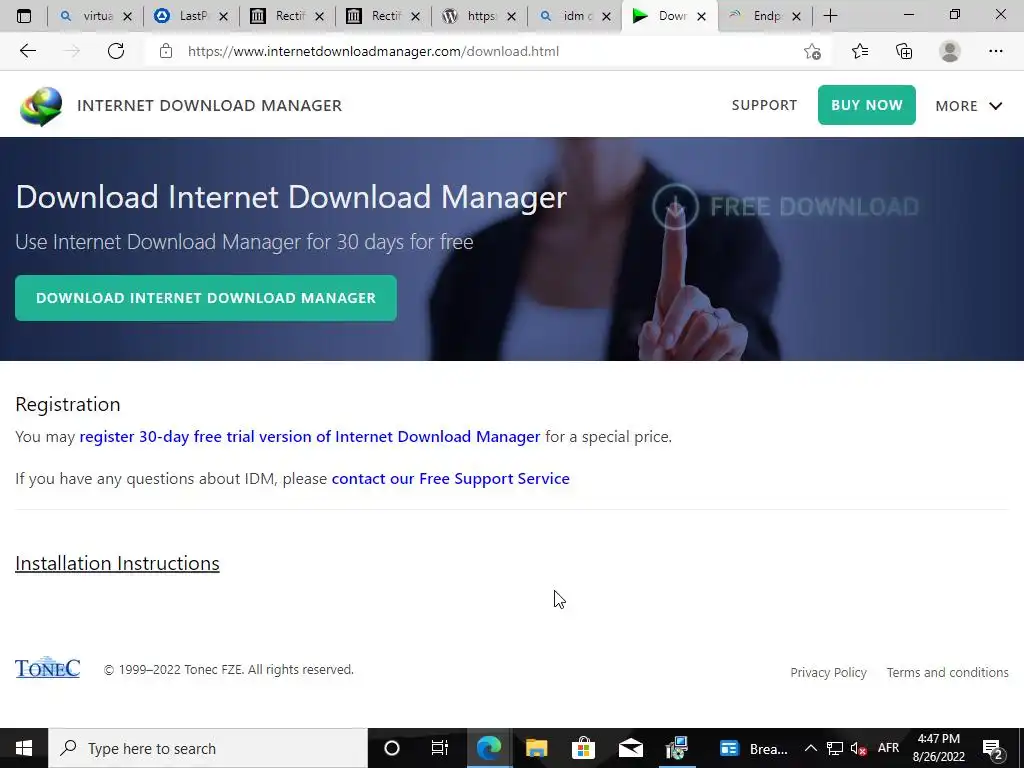Image resolution: width=1024 pixels, height=768 pixels.
Task: Open contact our Free Support Service link
Action: point(451,479)
